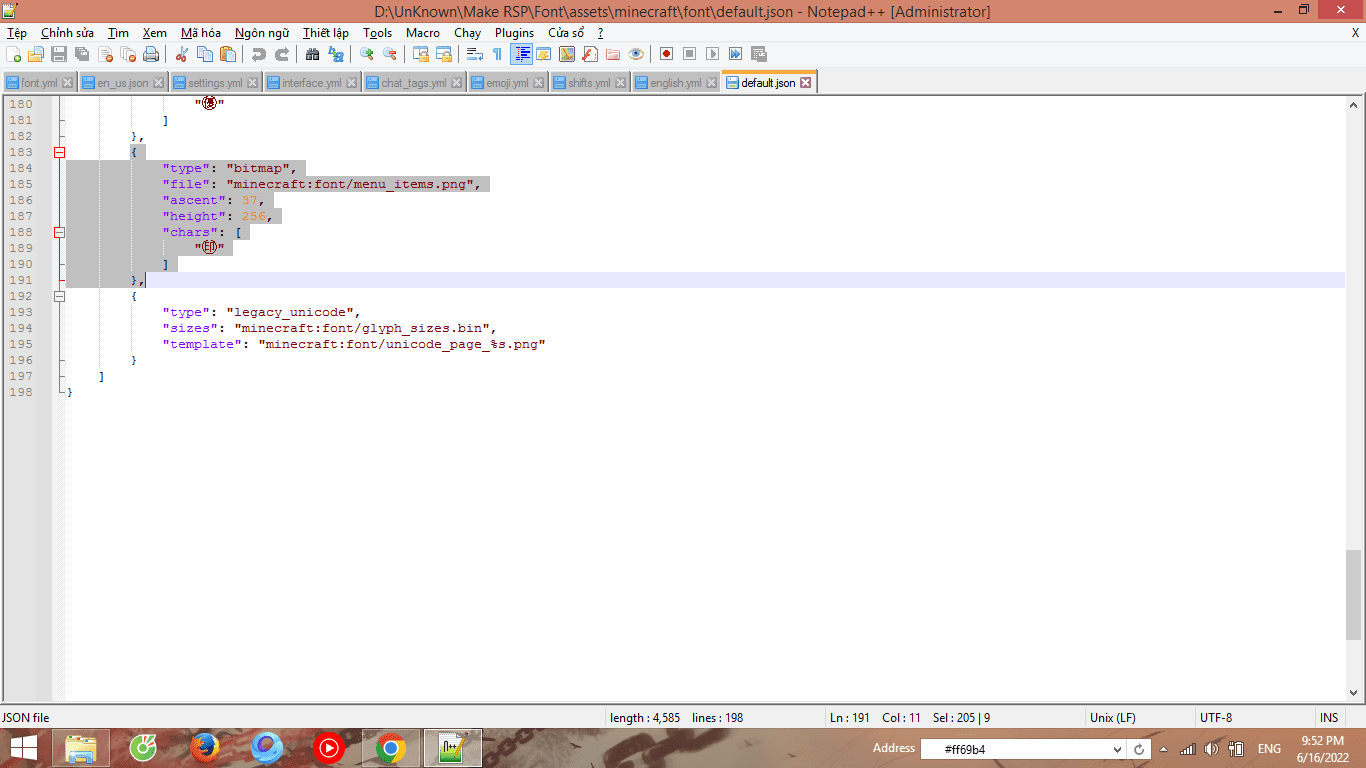The height and width of the screenshot is (768, 1366).
Task: Open the Plugins menu
Action: point(515,33)
